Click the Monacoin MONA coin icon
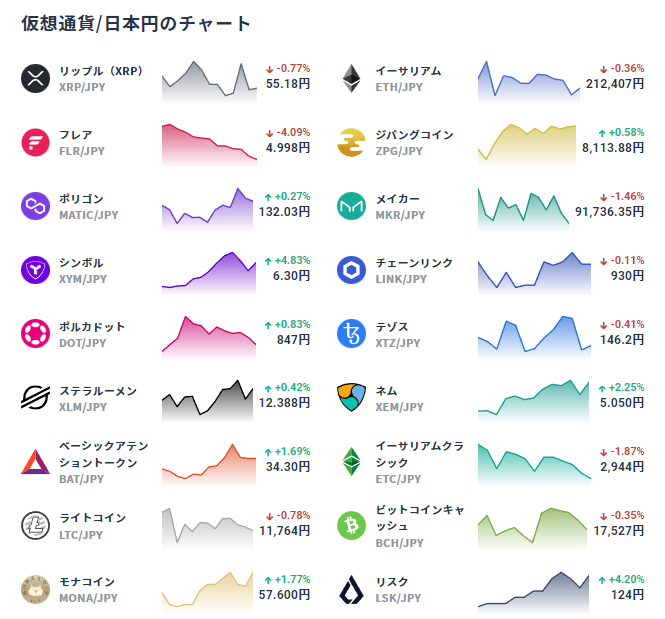 (x=35, y=590)
